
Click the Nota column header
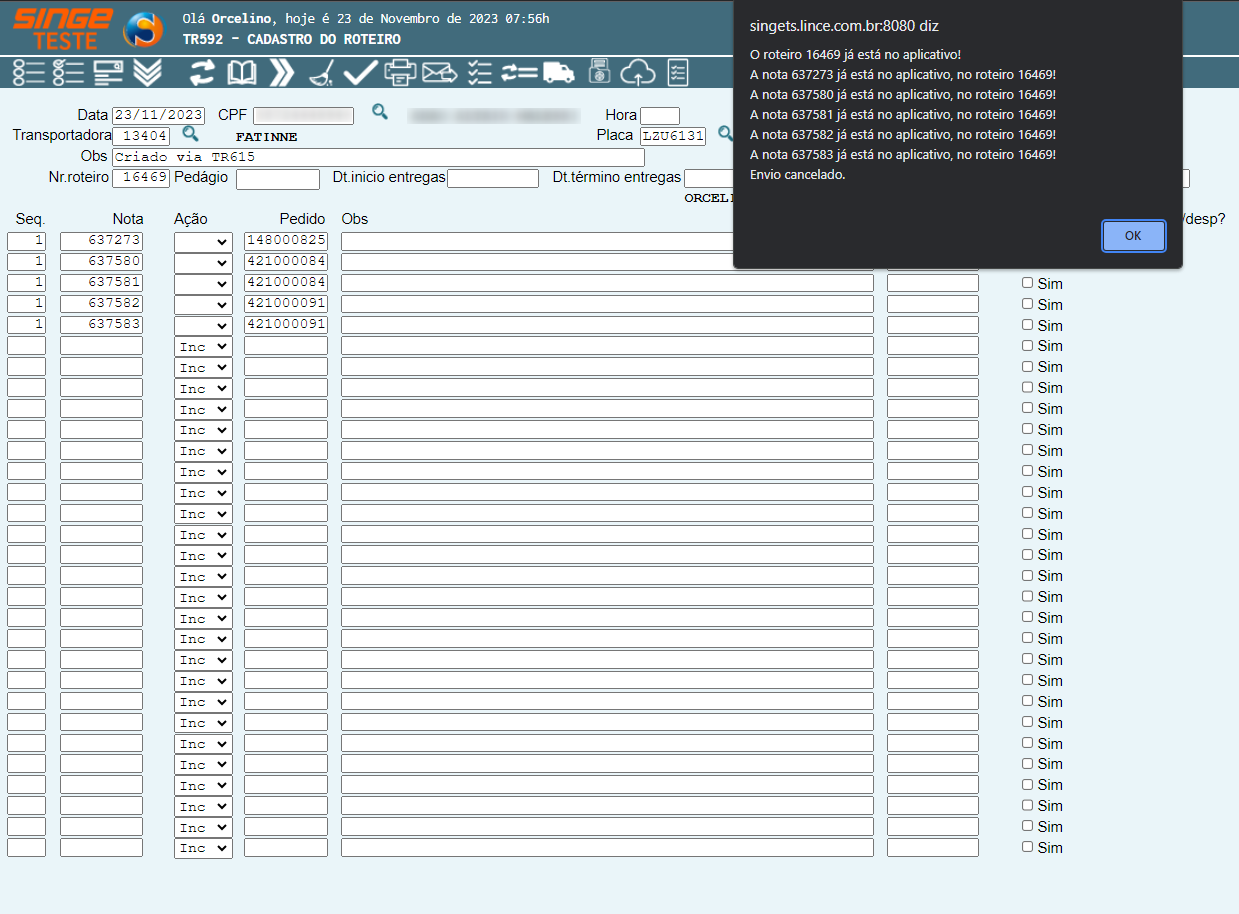128,219
